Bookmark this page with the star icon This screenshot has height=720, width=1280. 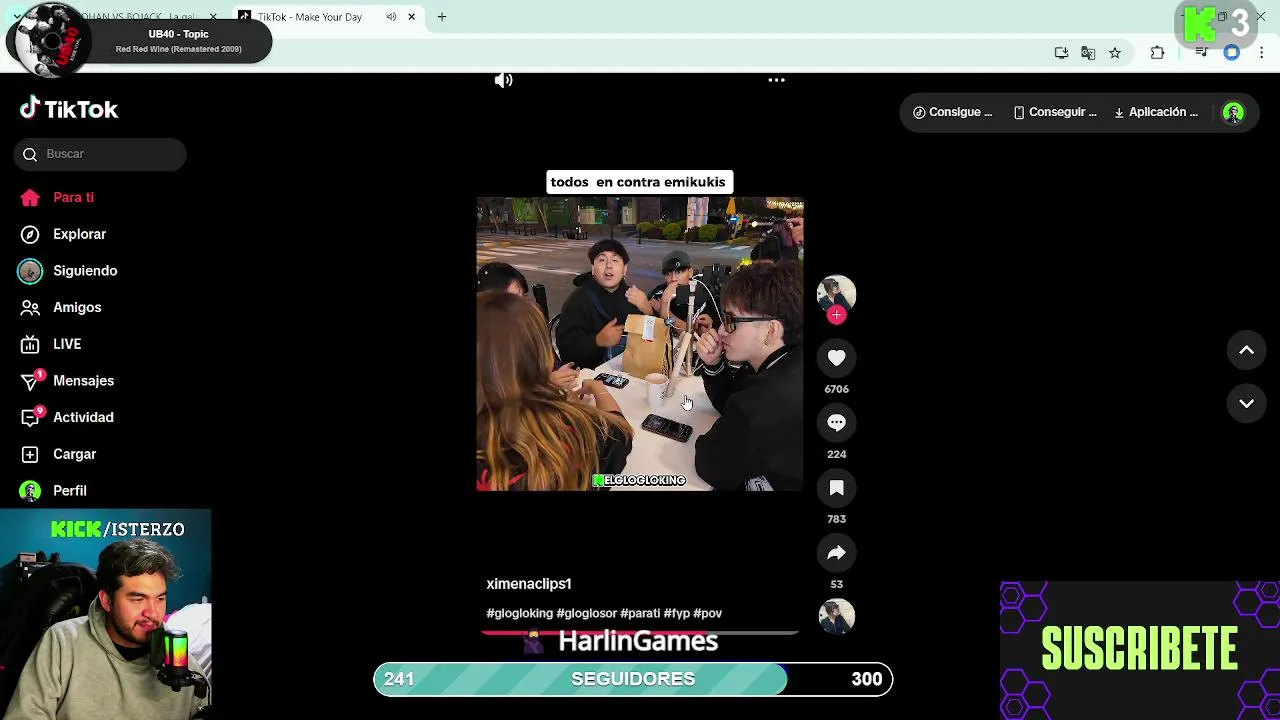point(1115,53)
